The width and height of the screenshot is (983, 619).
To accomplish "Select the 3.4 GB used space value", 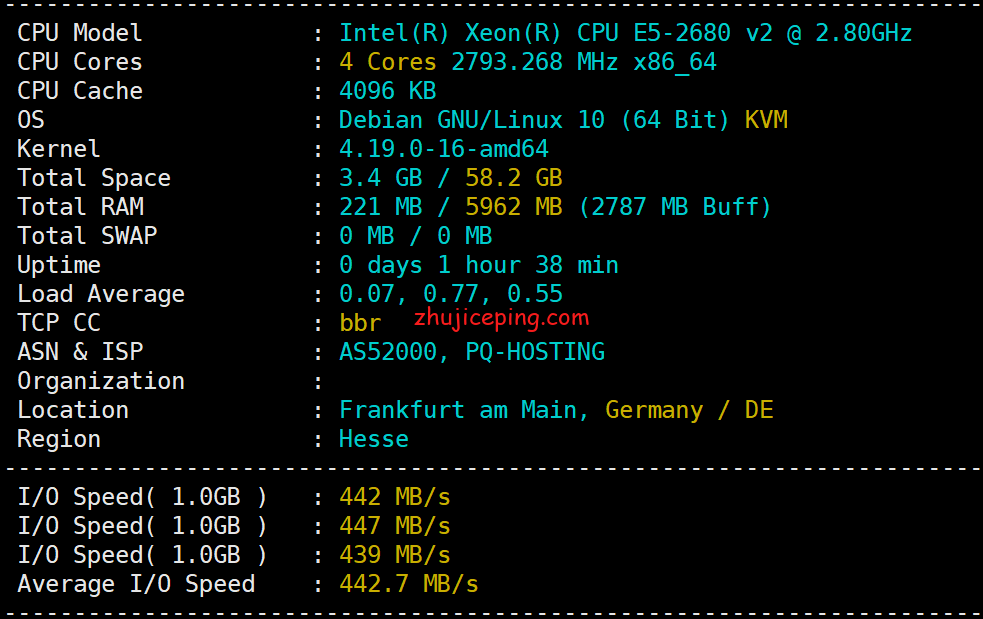I will pyautogui.click(x=381, y=178).
